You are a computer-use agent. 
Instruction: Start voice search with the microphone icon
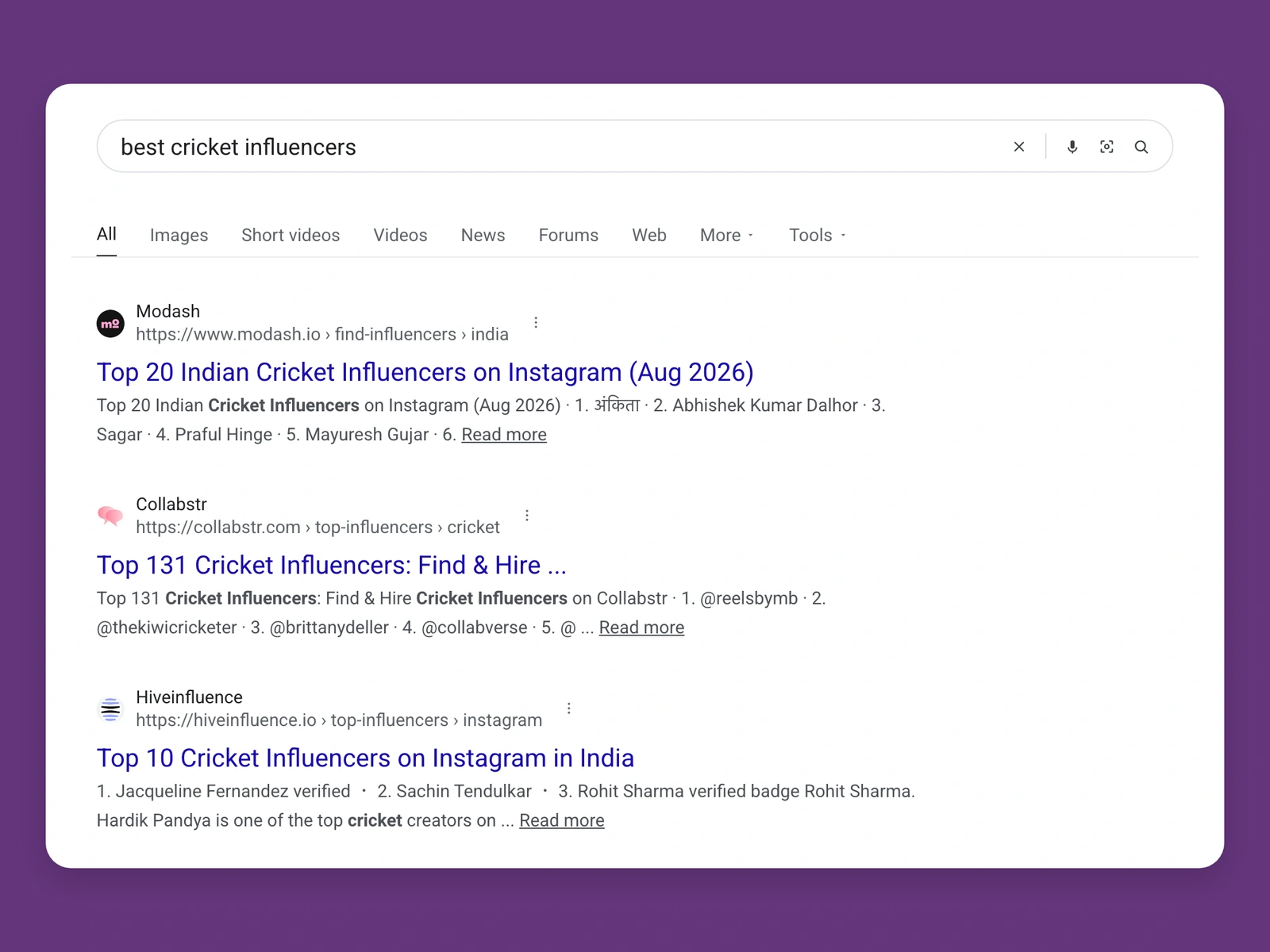1072,147
